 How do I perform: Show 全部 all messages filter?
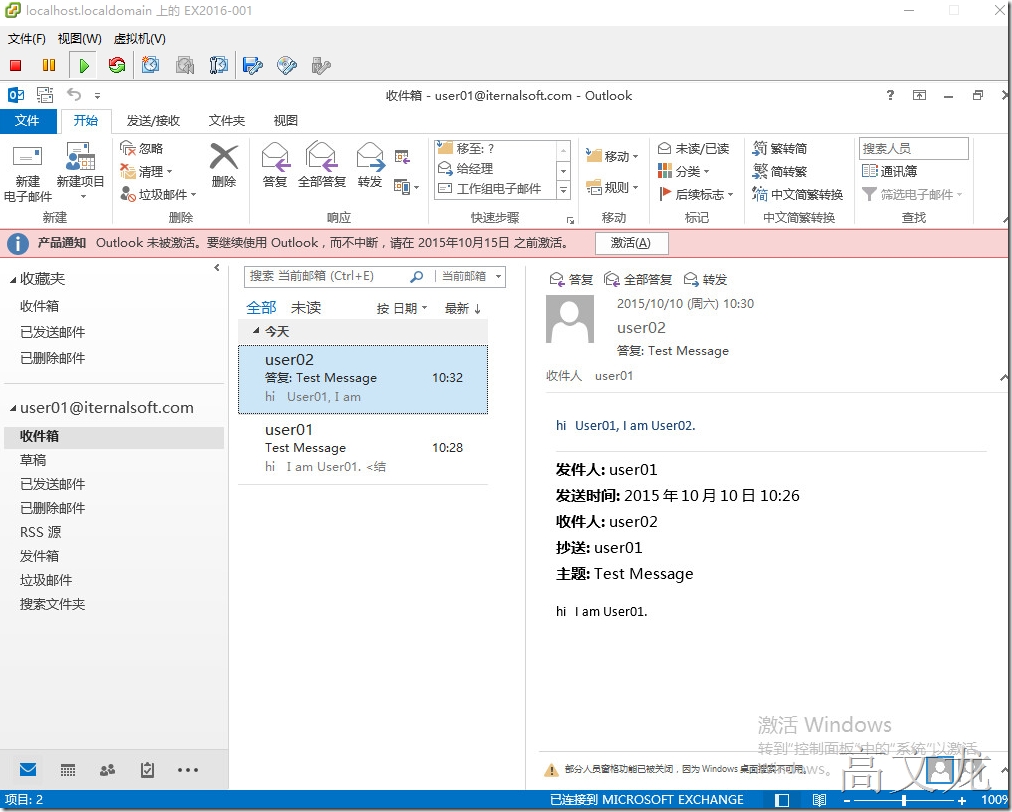click(x=261, y=308)
